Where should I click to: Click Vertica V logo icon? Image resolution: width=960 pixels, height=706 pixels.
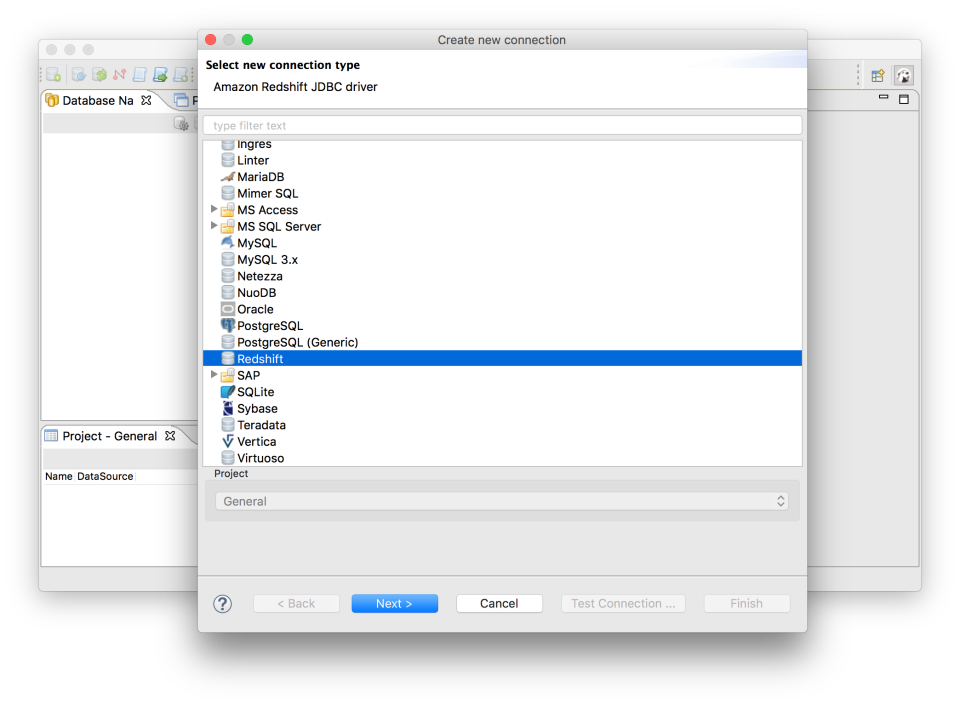click(228, 441)
